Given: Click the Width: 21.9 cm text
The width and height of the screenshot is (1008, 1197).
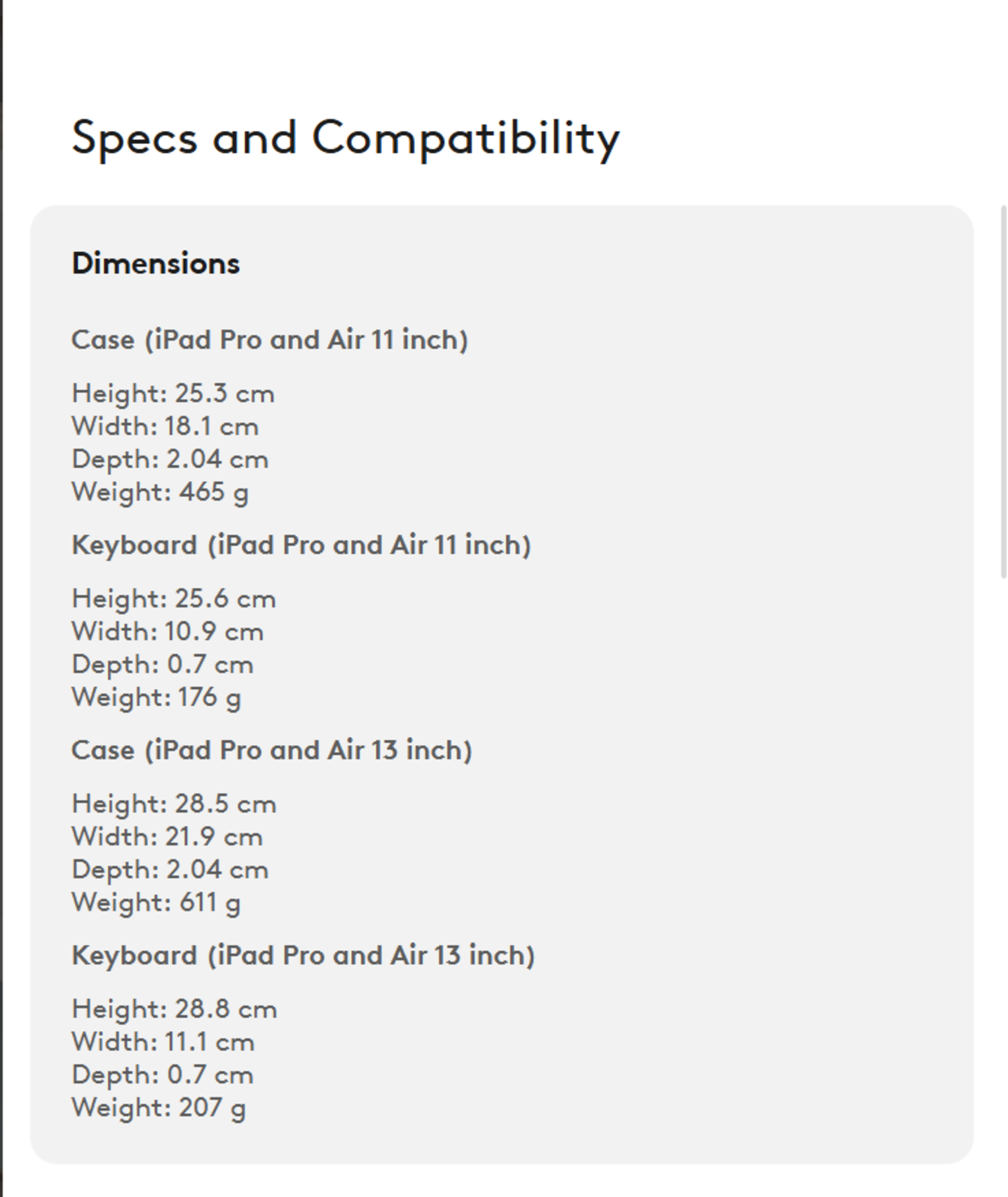Looking at the screenshot, I should (x=167, y=837).
